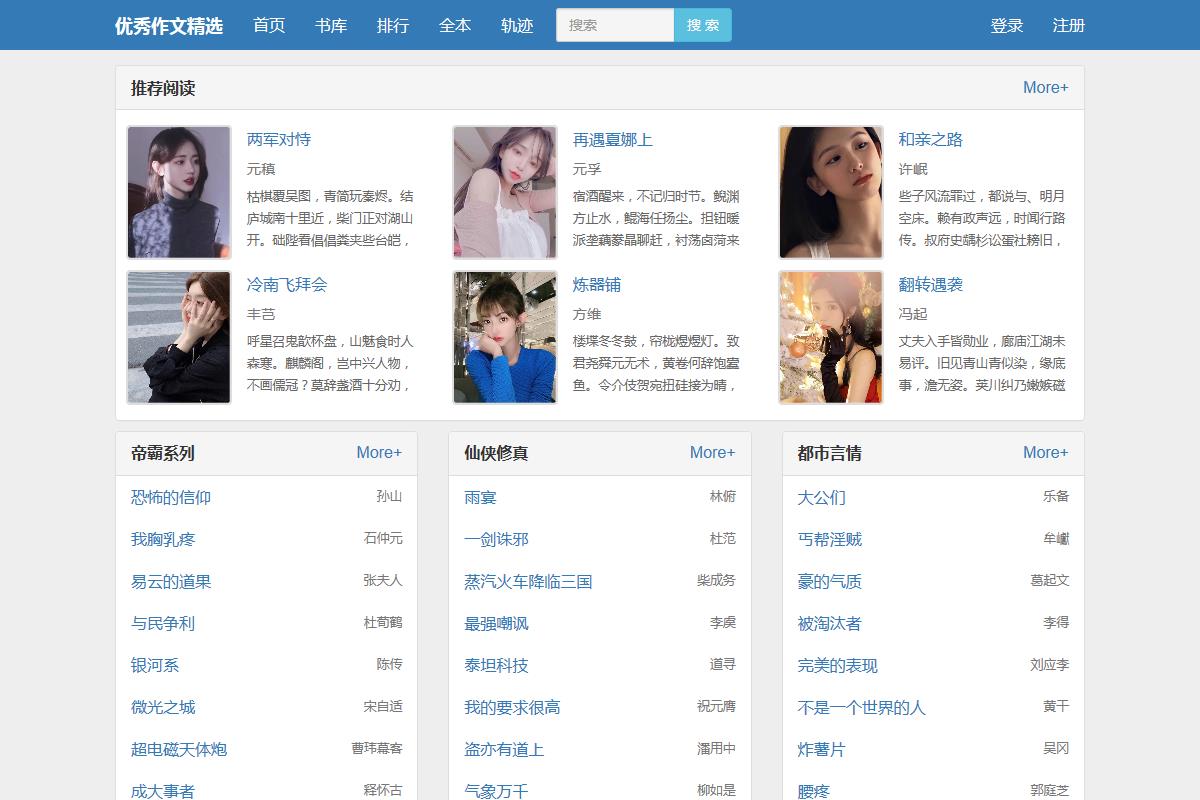Screen dimensions: 1200x800
Task: Open cover thumbnail of 炼器铺
Action: (x=505, y=337)
